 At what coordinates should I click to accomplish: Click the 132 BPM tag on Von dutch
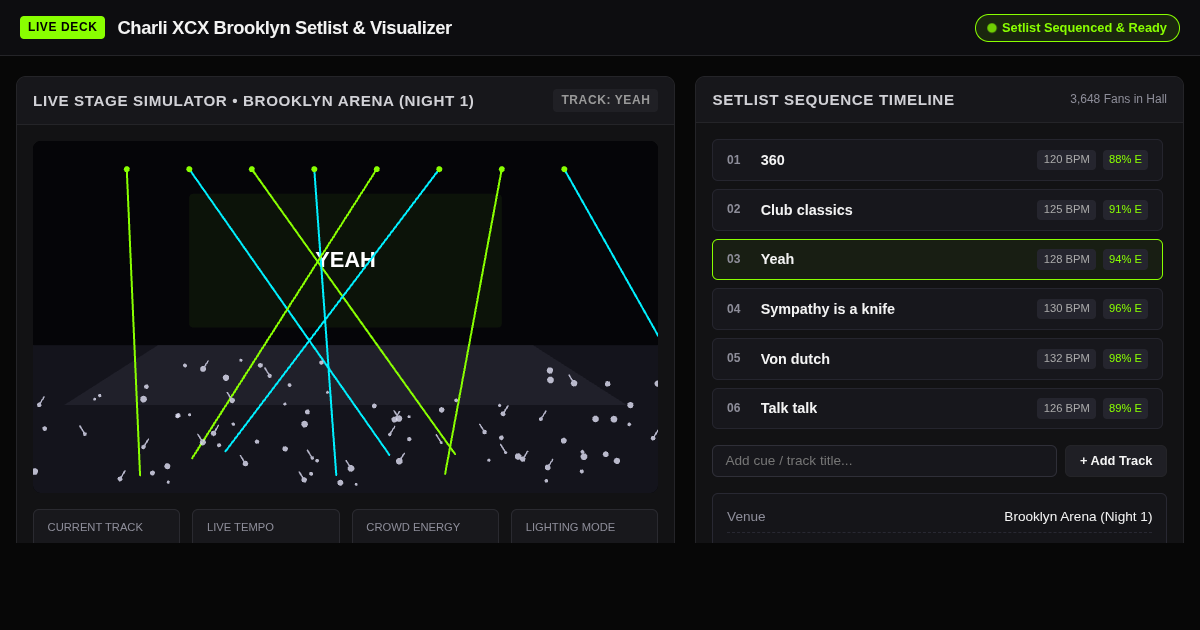(x=1066, y=359)
